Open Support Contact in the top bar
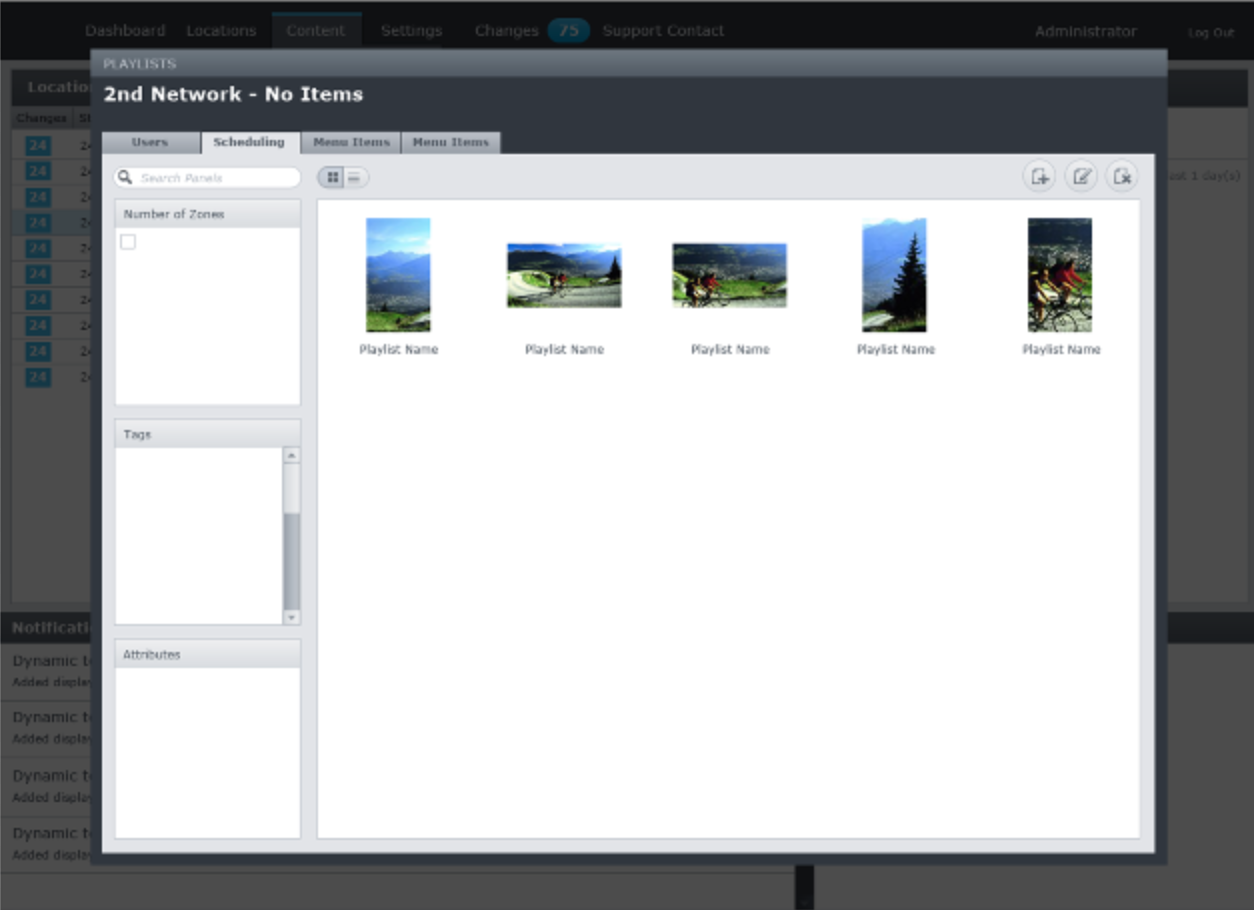This screenshot has width=1254, height=910. [663, 31]
